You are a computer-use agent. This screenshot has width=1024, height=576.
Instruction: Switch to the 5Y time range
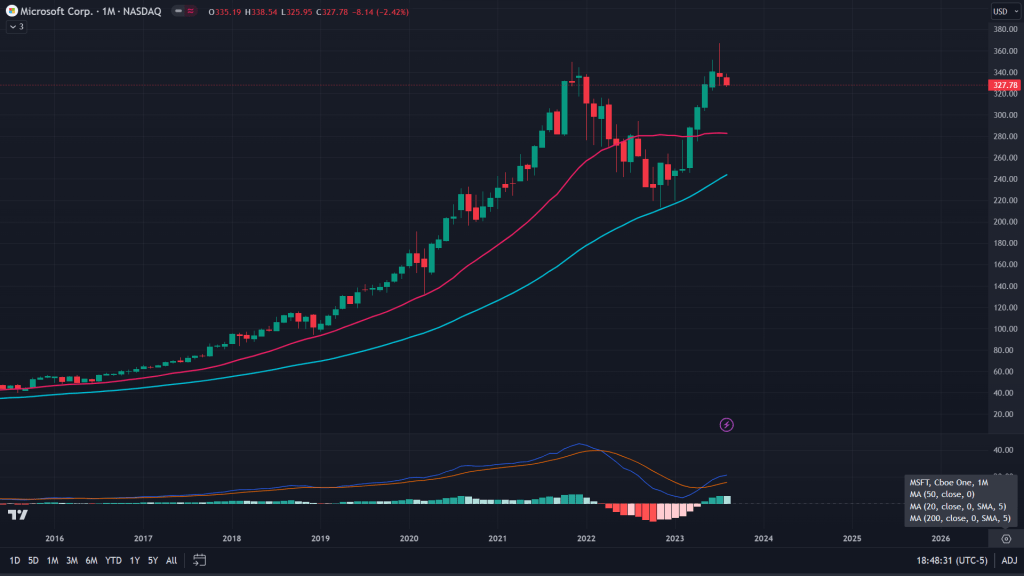point(152,560)
